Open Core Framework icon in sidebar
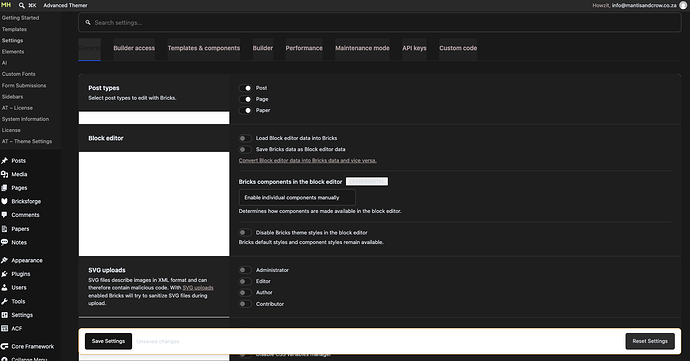This screenshot has width=690, height=361. (4, 346)
